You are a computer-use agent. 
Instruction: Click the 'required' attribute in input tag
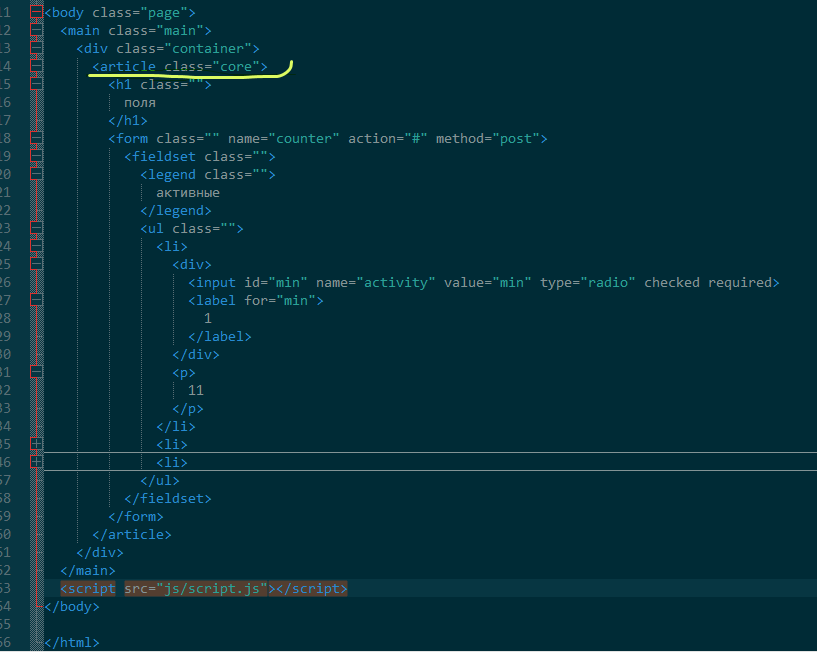[x=739, y=282]
